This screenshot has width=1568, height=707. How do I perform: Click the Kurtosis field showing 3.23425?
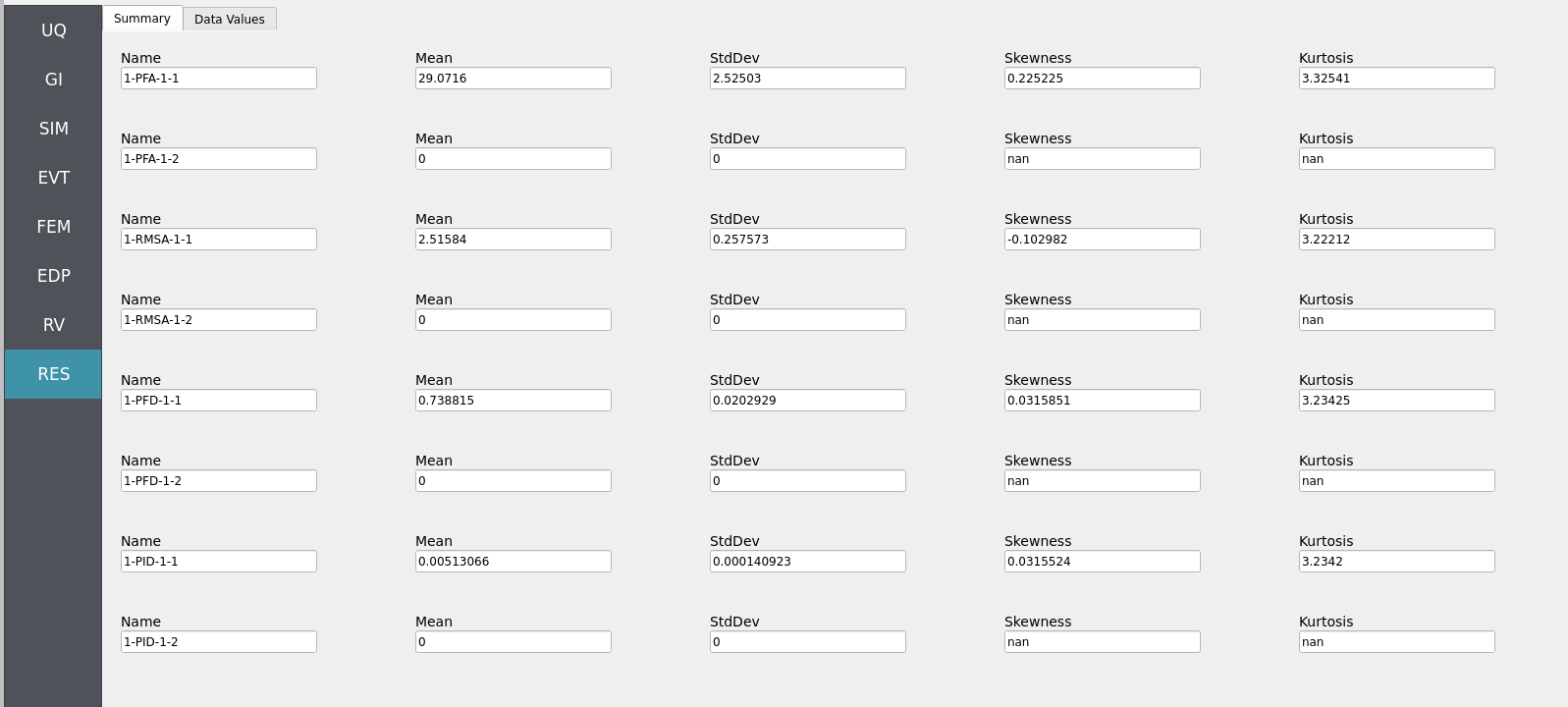point(1397,400)
